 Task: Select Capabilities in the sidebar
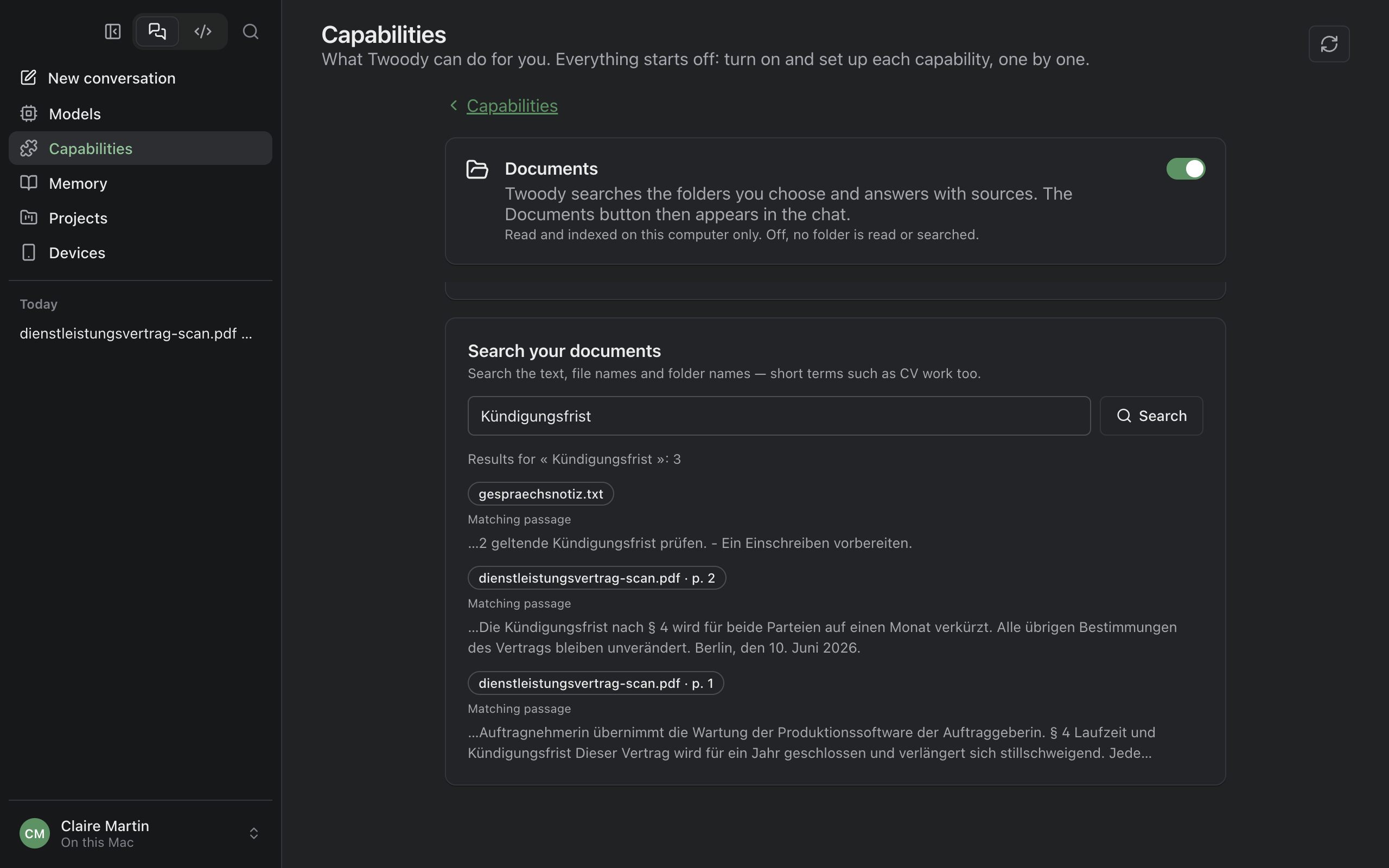tap(140, 148)
